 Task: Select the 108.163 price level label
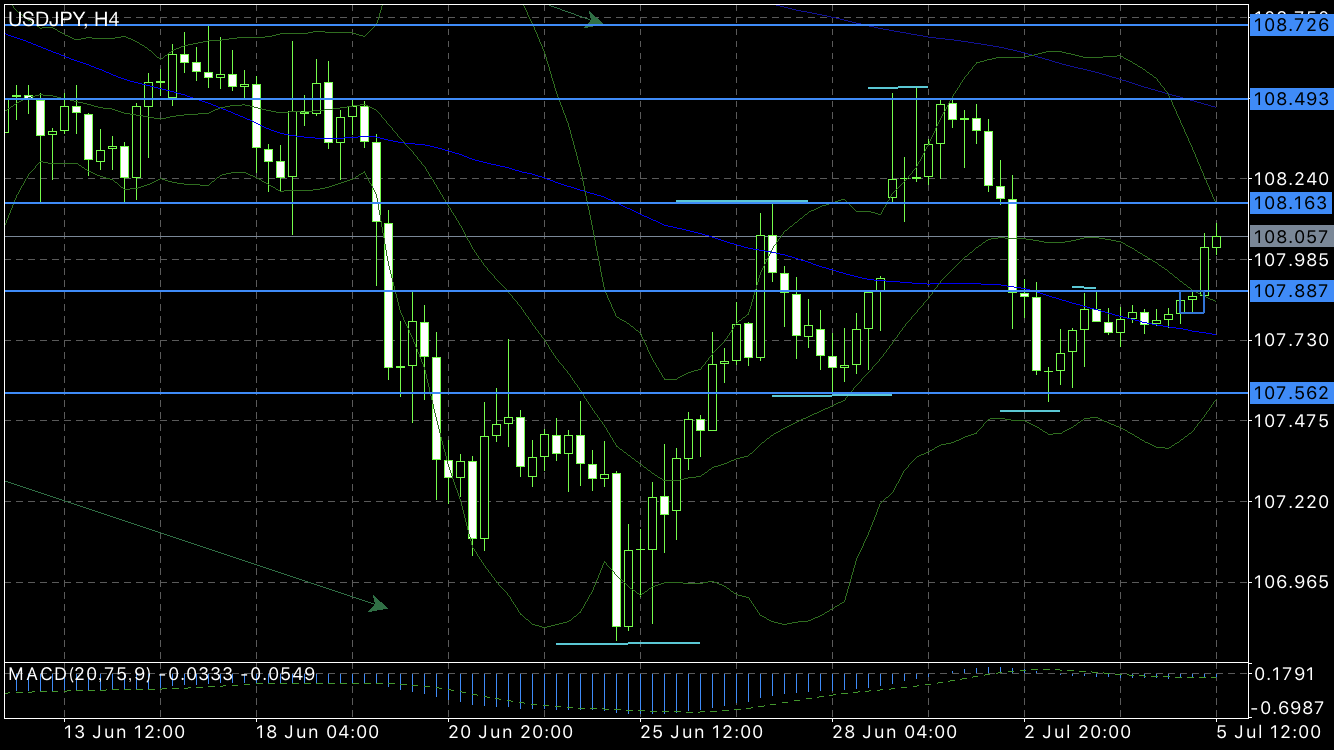pos(1291,203)
